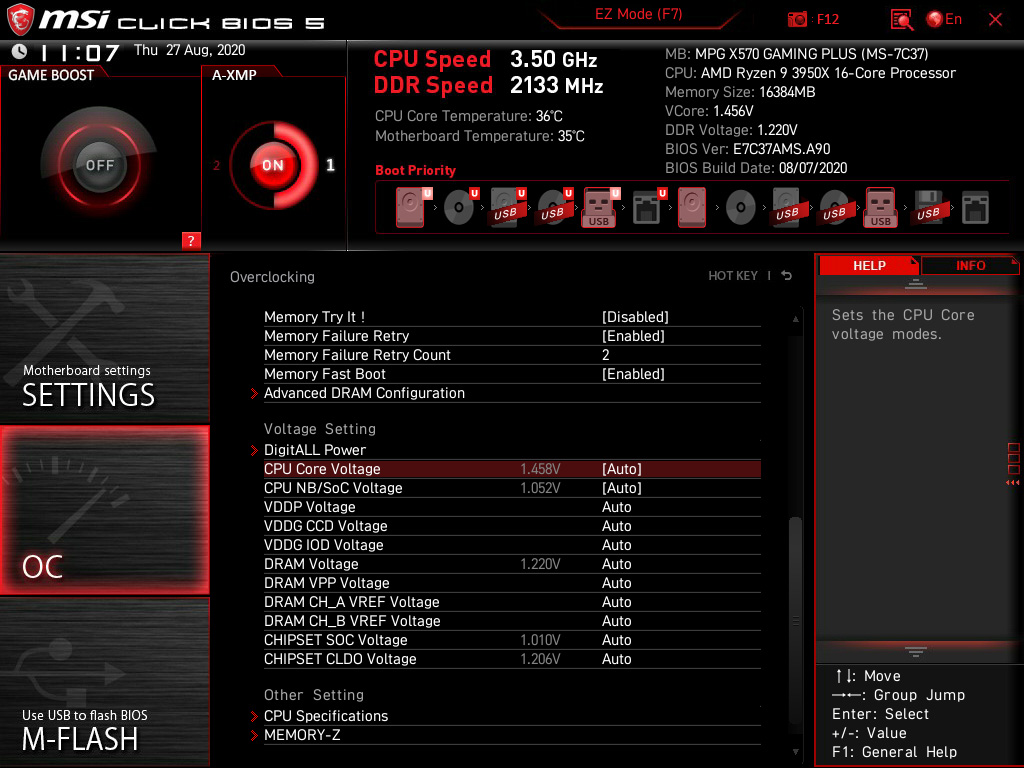Viewport: 1024px width, 768px height.
Task: Click the system clock time 11:07
Action: [80, 52]
